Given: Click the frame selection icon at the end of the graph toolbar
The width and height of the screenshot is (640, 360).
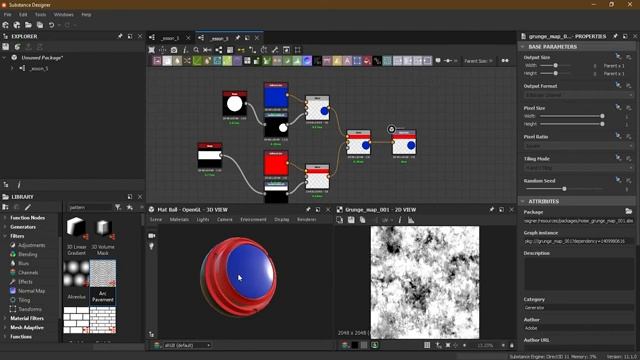Looking at the screenshot, I should tap(298, 50).
